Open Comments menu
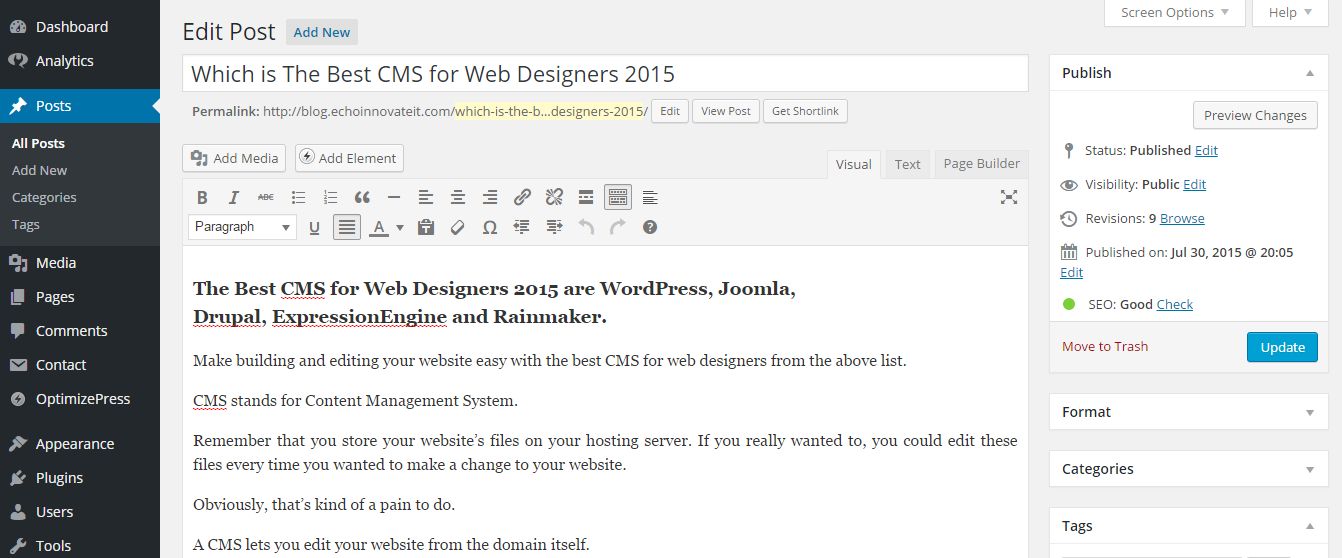The image size is (1342, 558). point(80,331)
